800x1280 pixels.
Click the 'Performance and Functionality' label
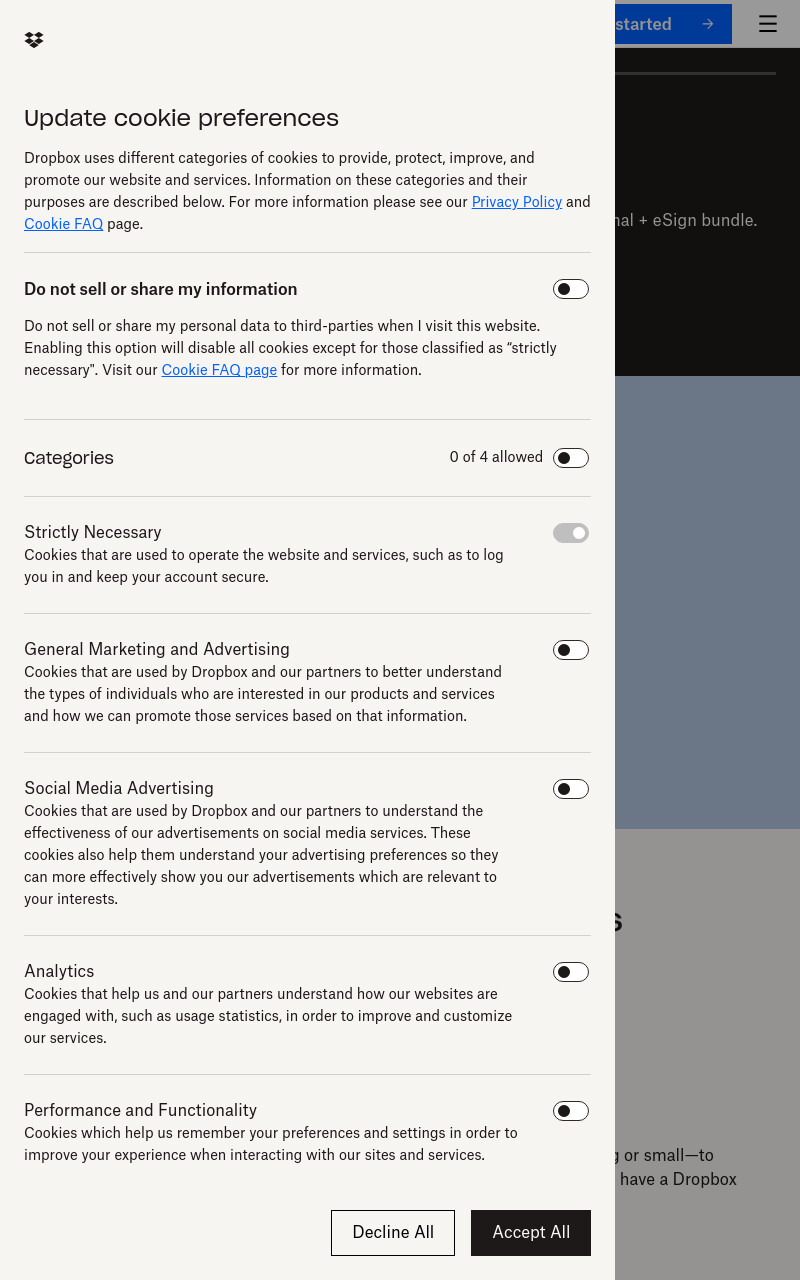tap(140, 1110)
